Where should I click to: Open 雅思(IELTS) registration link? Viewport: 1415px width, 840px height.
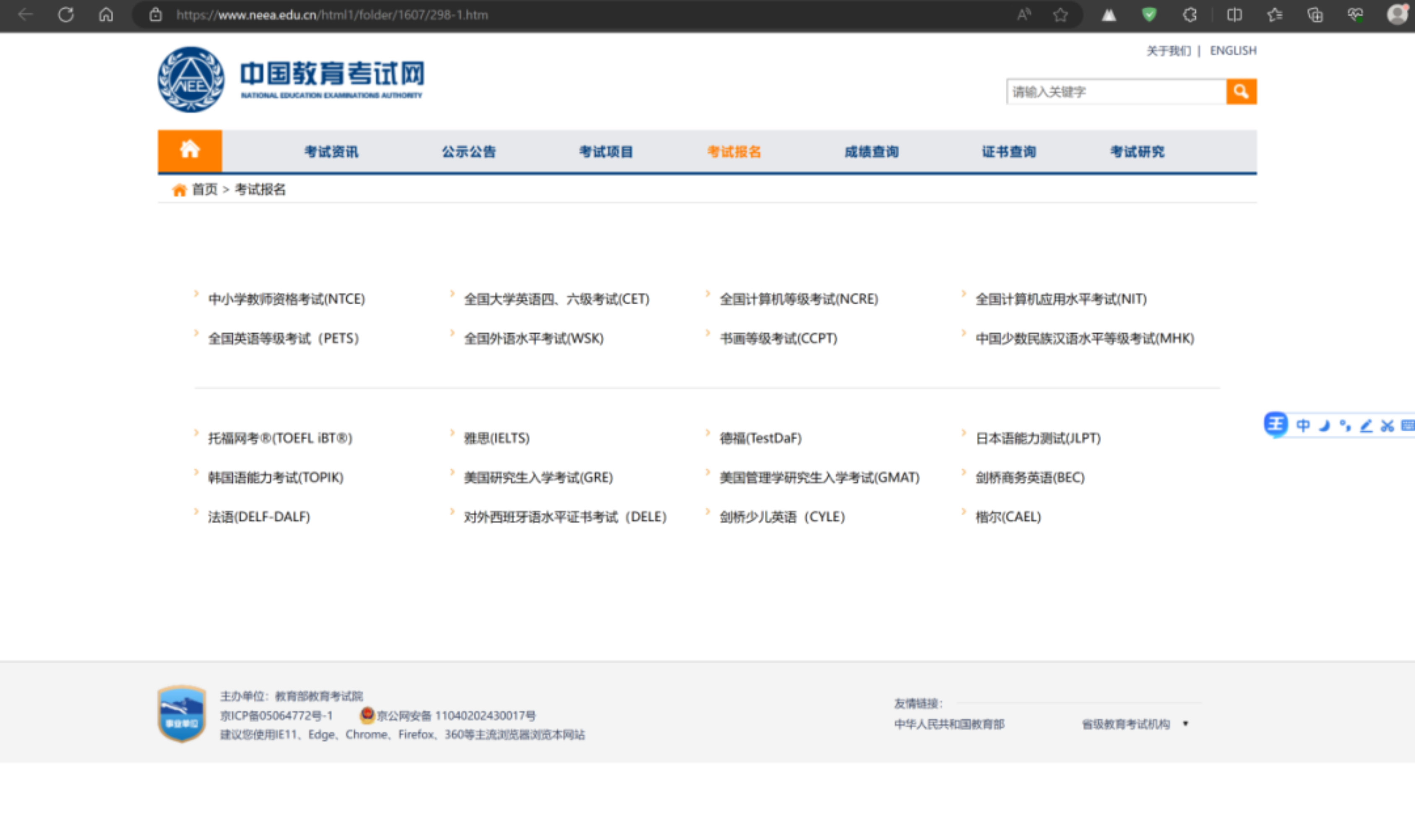[x=496, y=438]
